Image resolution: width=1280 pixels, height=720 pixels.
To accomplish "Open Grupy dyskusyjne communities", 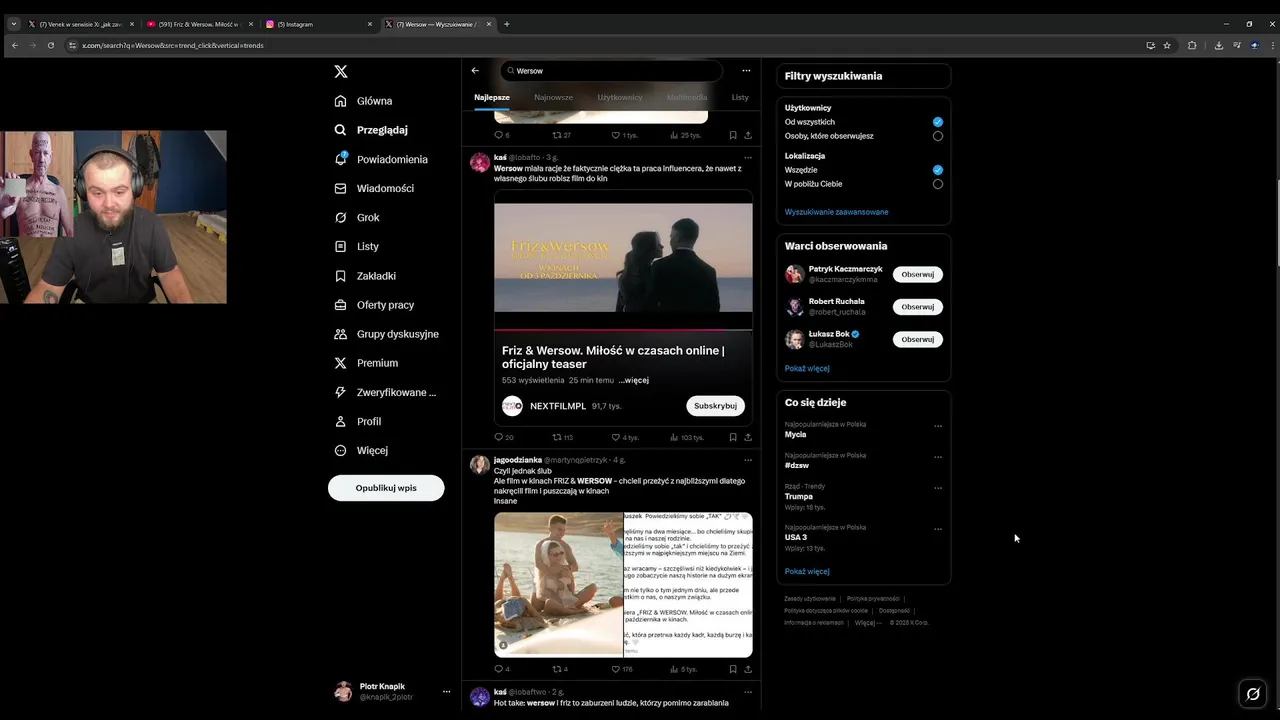I will (x=386, y=334).
